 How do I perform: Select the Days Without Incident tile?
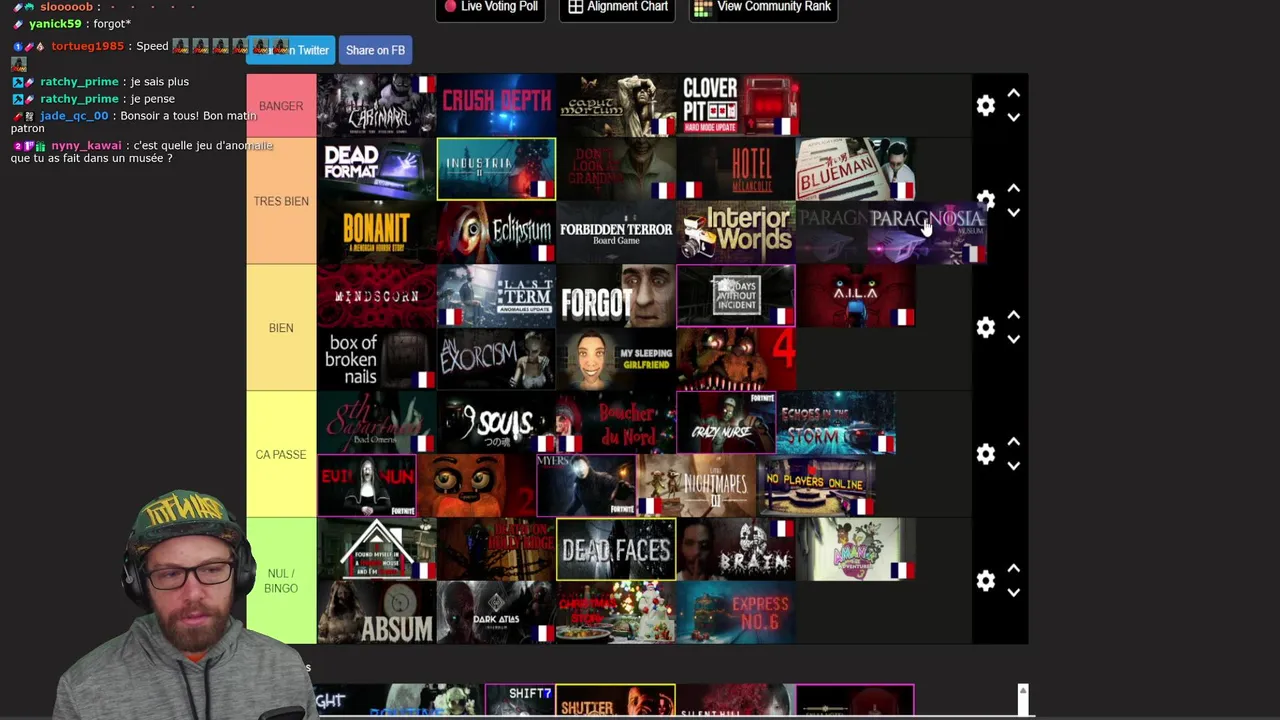coord(736,296)
